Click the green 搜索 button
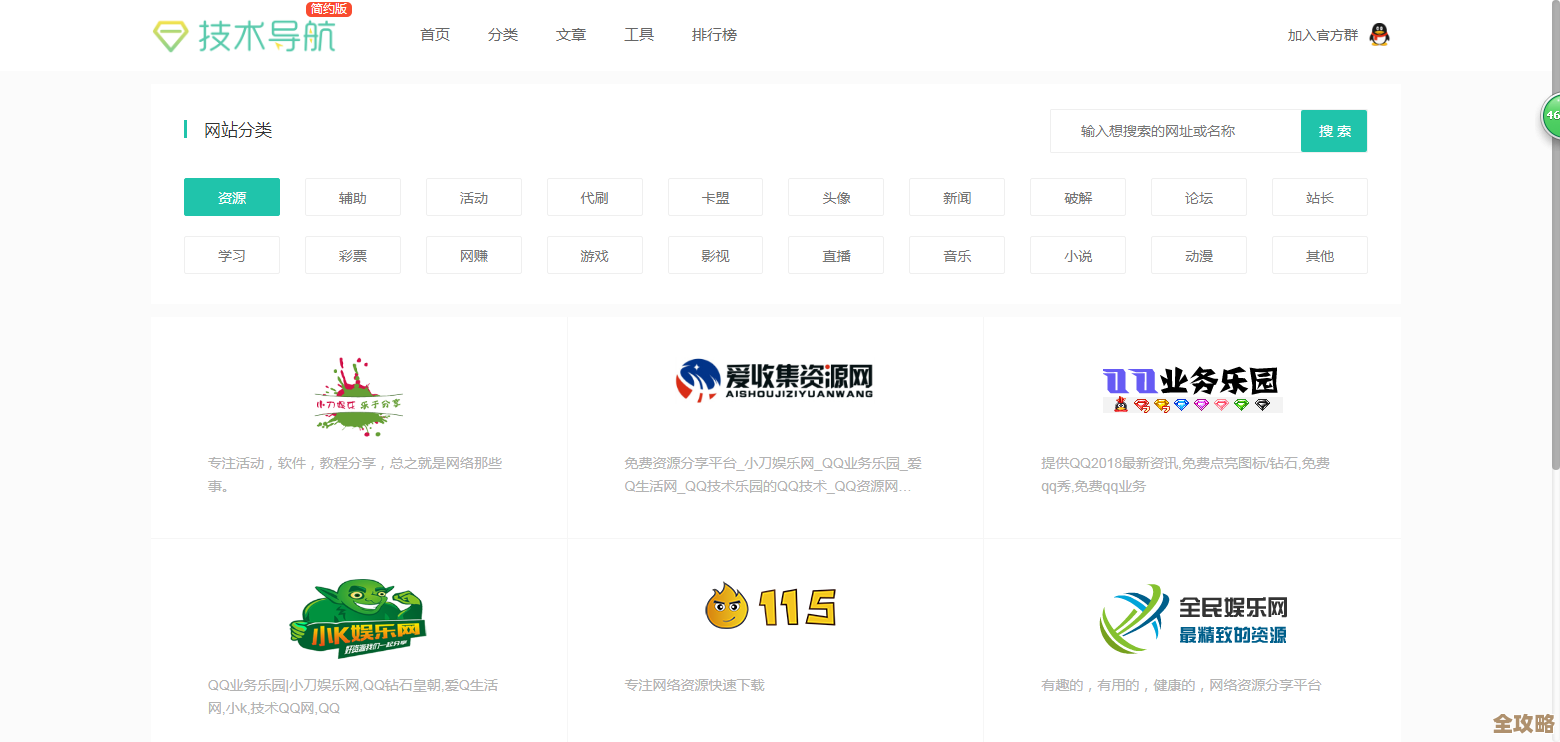 point(1333,130)
